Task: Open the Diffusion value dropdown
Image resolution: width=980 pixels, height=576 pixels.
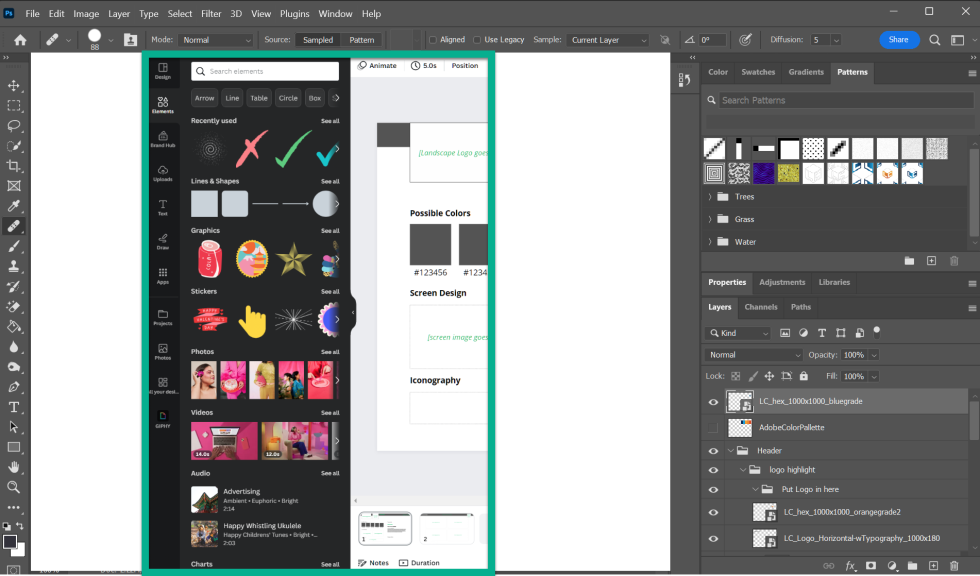Action: tap(836, 40)
